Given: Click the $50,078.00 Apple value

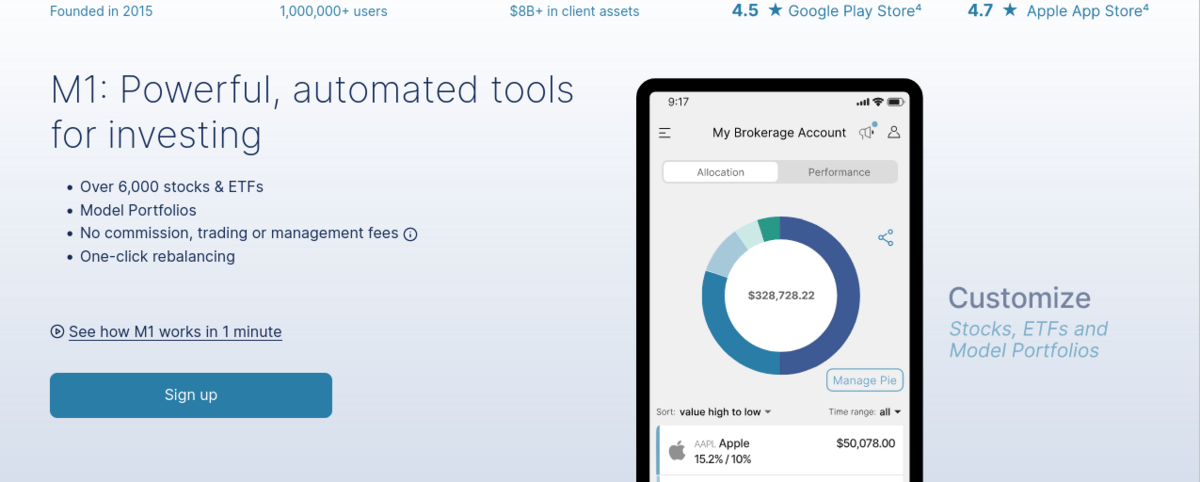Looking at the screenshot, I should point(865,443).
